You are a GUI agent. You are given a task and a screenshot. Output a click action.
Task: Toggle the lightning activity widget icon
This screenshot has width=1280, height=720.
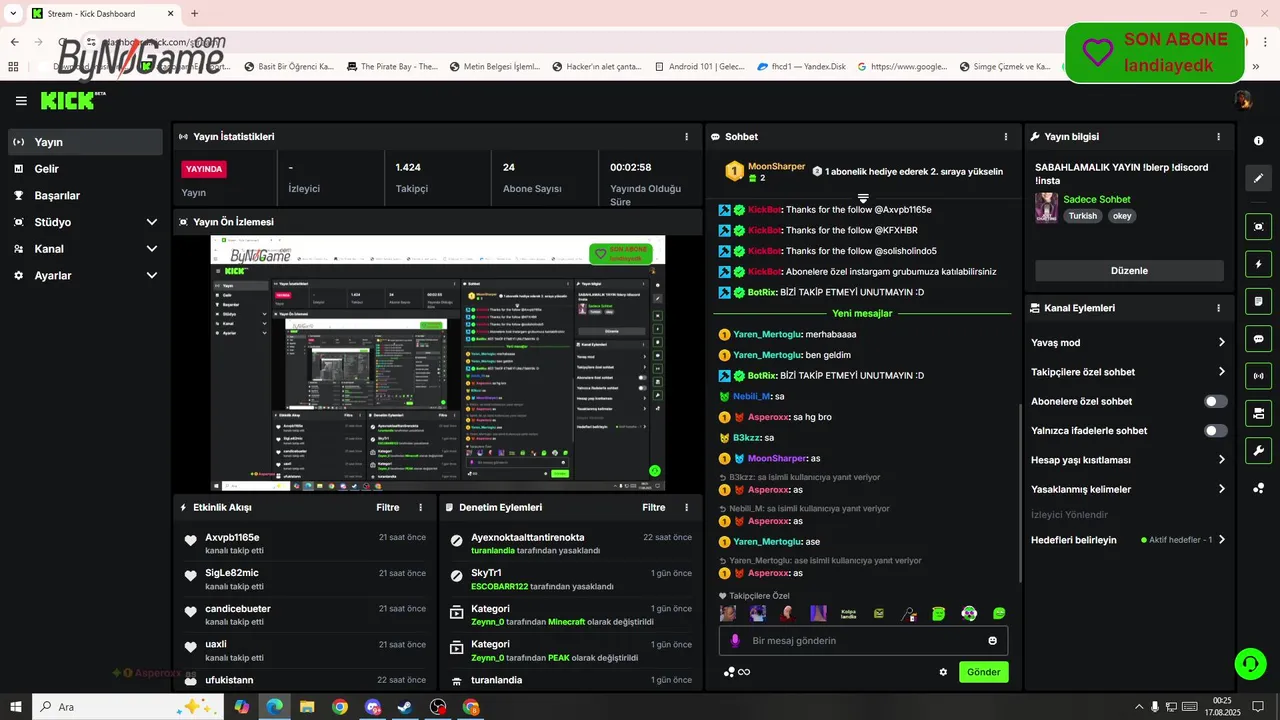pyautogui.click(x=1259, y=264)
